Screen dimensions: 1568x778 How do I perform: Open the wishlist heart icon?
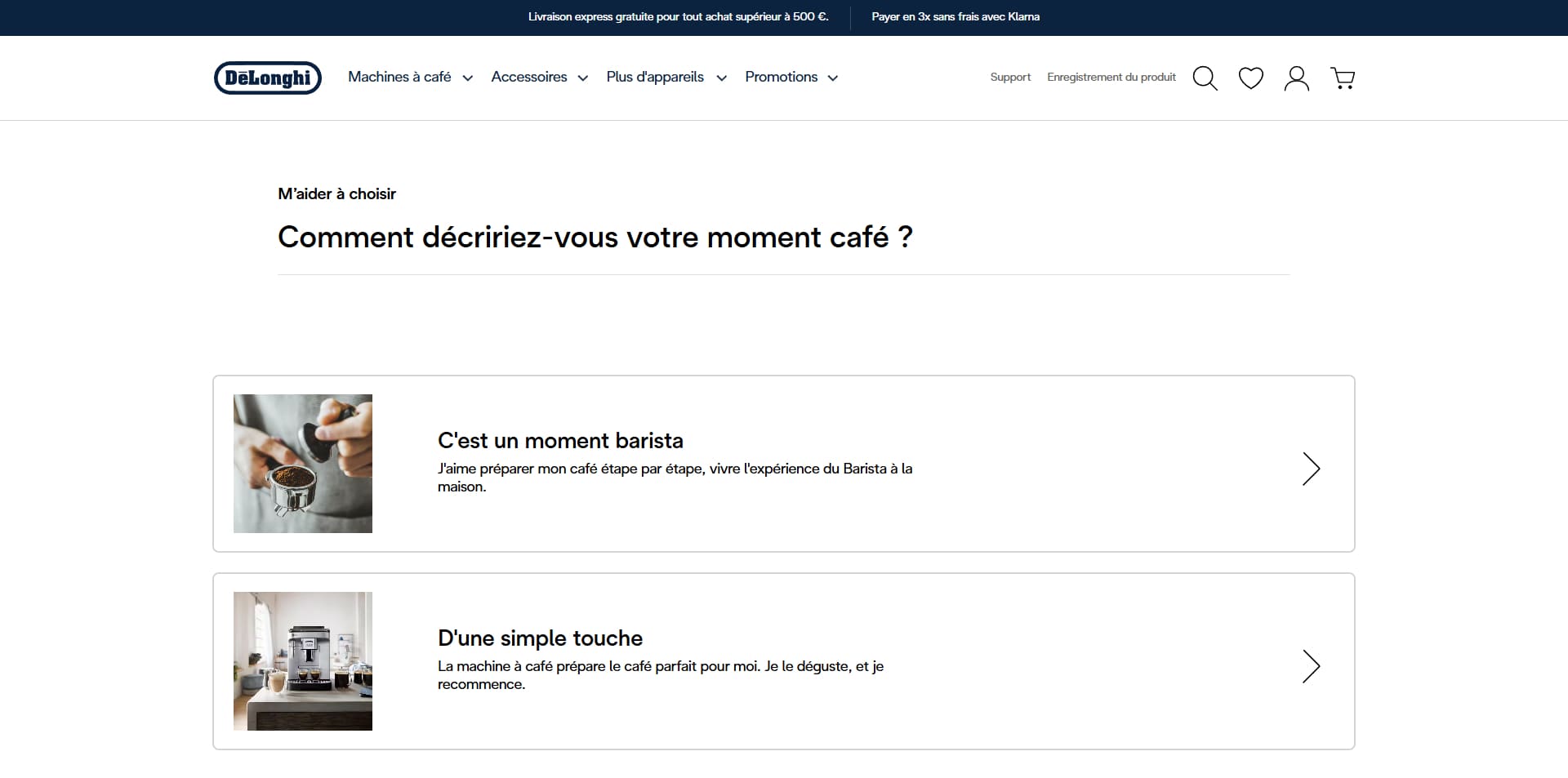[x=1250, y=78]
